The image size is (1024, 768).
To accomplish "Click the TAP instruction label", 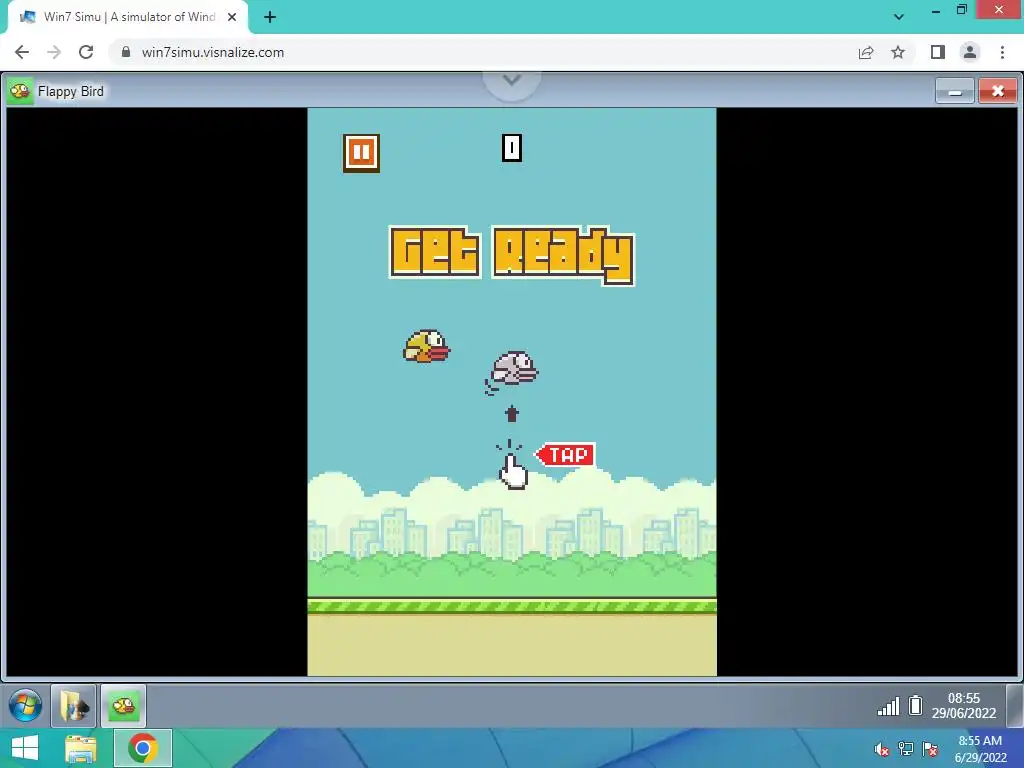I will 566,455.
